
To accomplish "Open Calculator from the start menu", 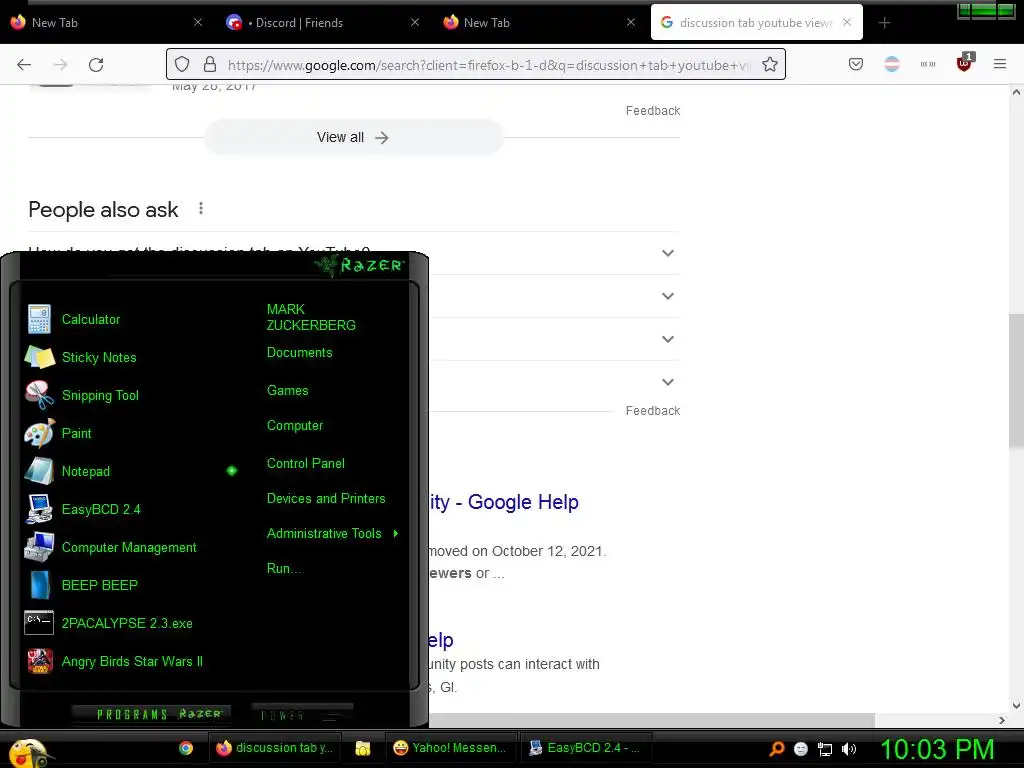I will pos(90,319).
